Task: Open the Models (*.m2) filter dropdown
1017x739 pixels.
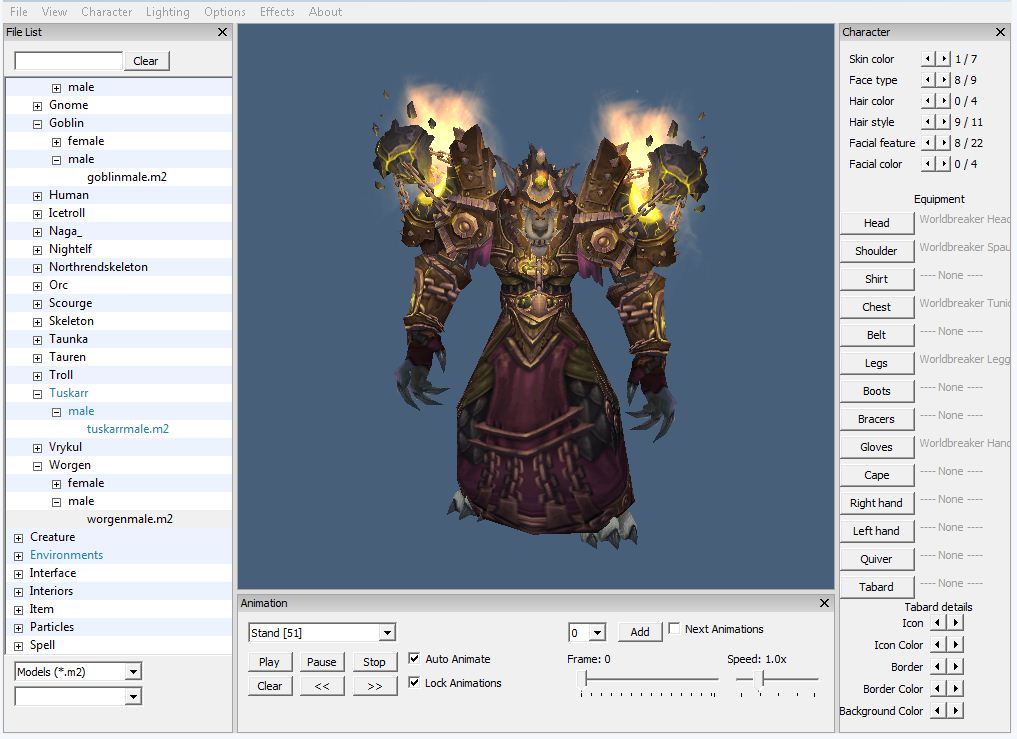Action: [x=133, y=672]
